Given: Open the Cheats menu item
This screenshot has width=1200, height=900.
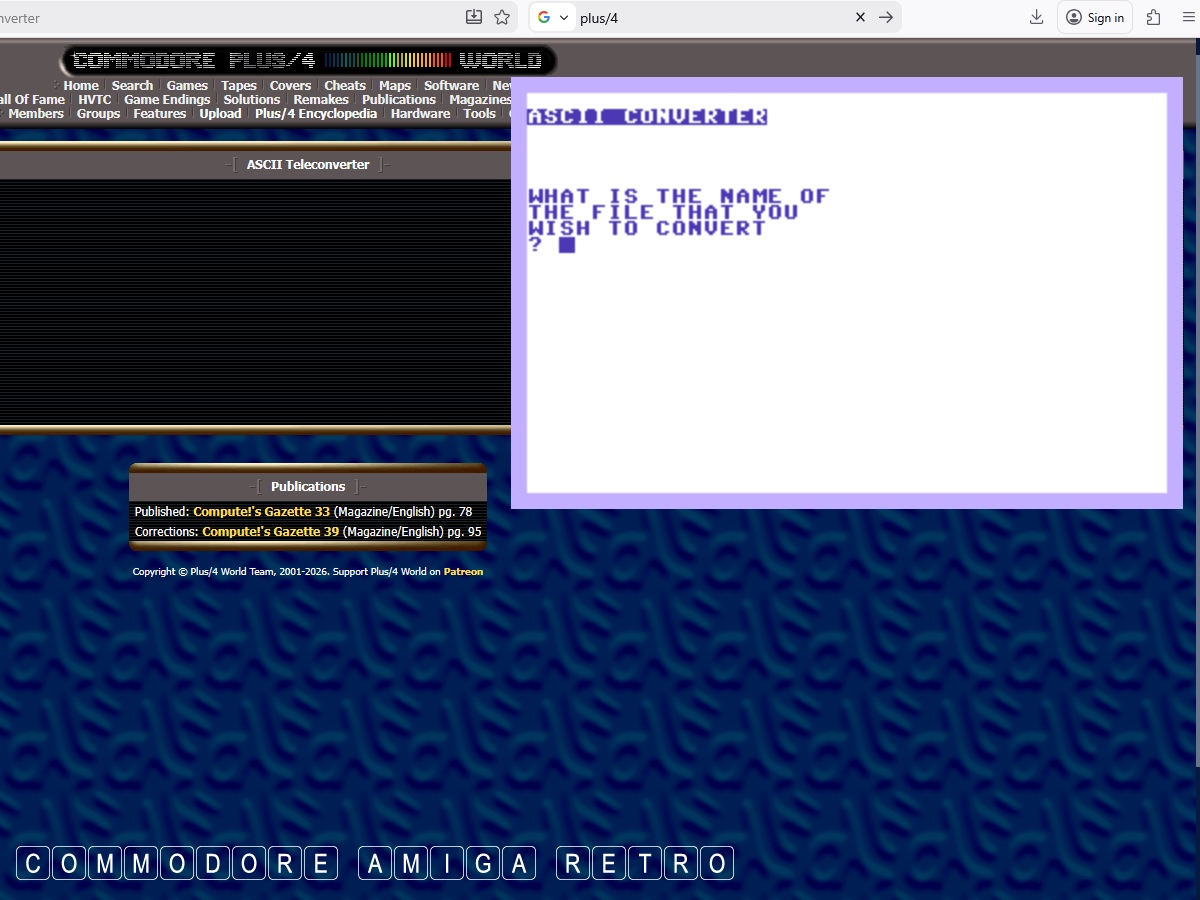Looking at the screenshot, I should pos(345,86).
